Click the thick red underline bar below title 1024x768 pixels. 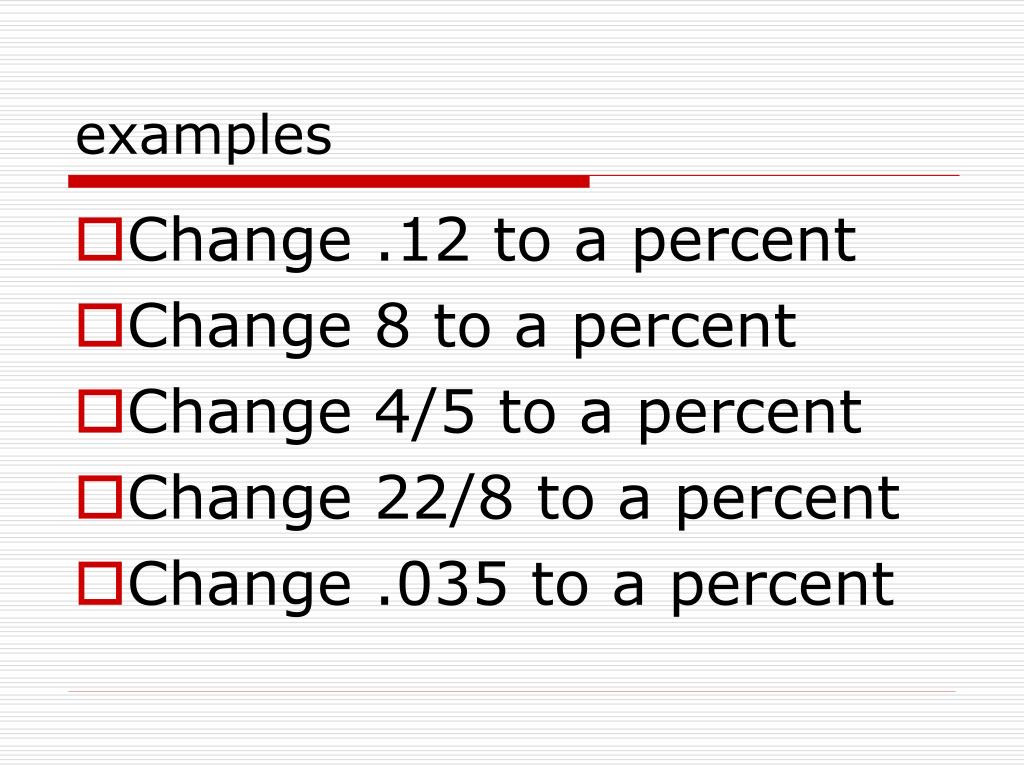pyautogui.click(x=328, y=181)
